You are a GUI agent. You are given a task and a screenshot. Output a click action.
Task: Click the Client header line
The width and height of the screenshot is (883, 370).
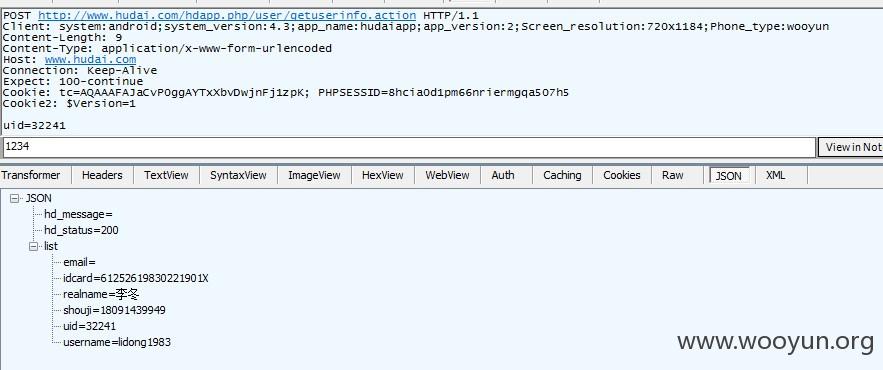pos(416,26)
